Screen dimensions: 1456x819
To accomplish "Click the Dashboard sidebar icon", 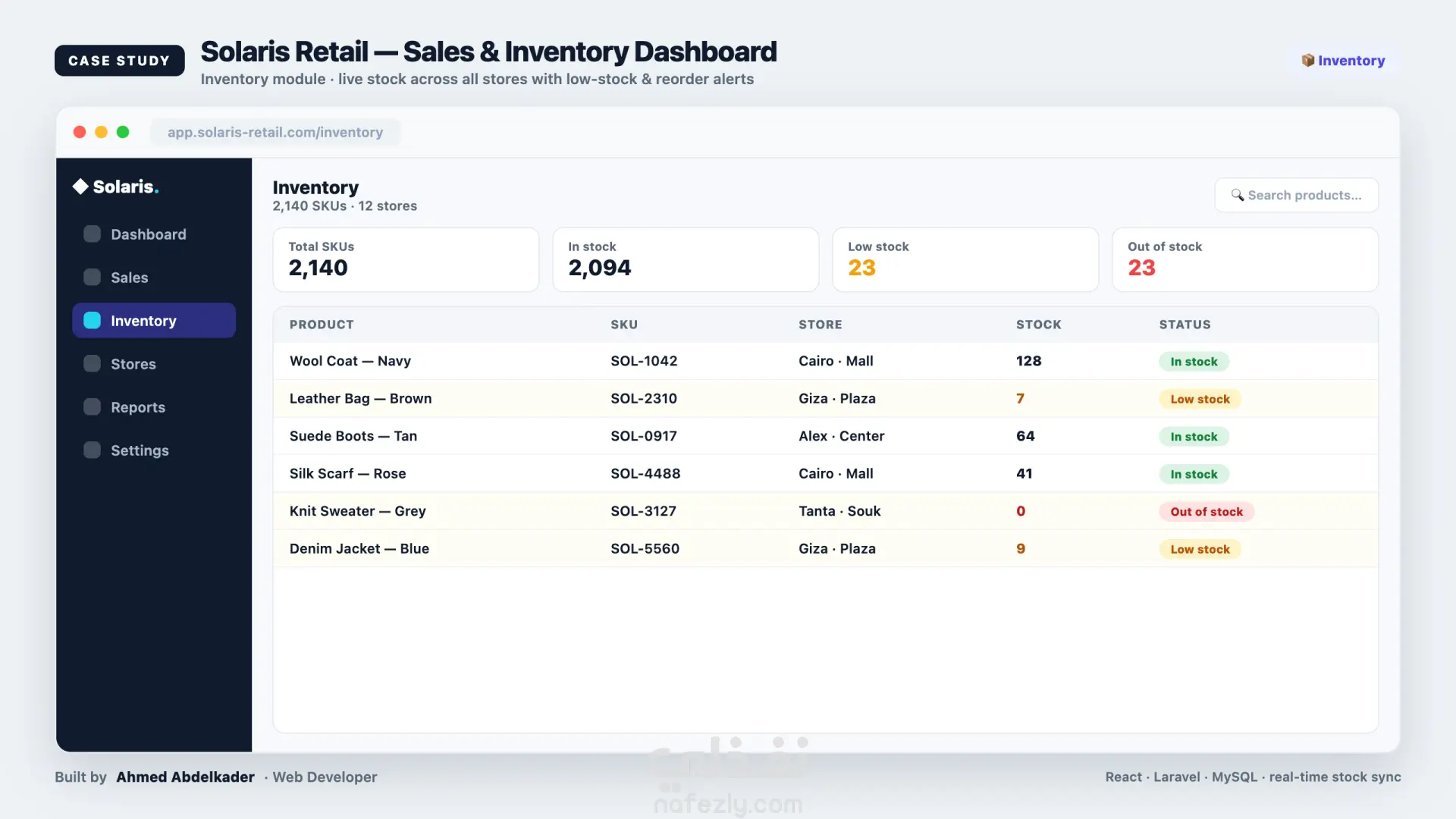I will point(92,234).
